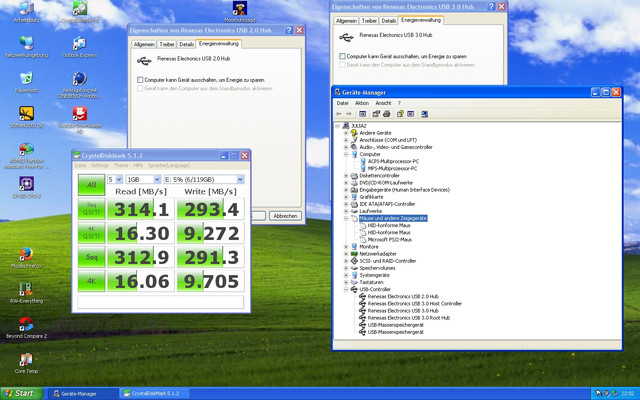The height and width of the screenshot is (400, 640).
Task: Switch to Details tab in USB 2.0 Hub properties
Action: click(x=187, y=44)
